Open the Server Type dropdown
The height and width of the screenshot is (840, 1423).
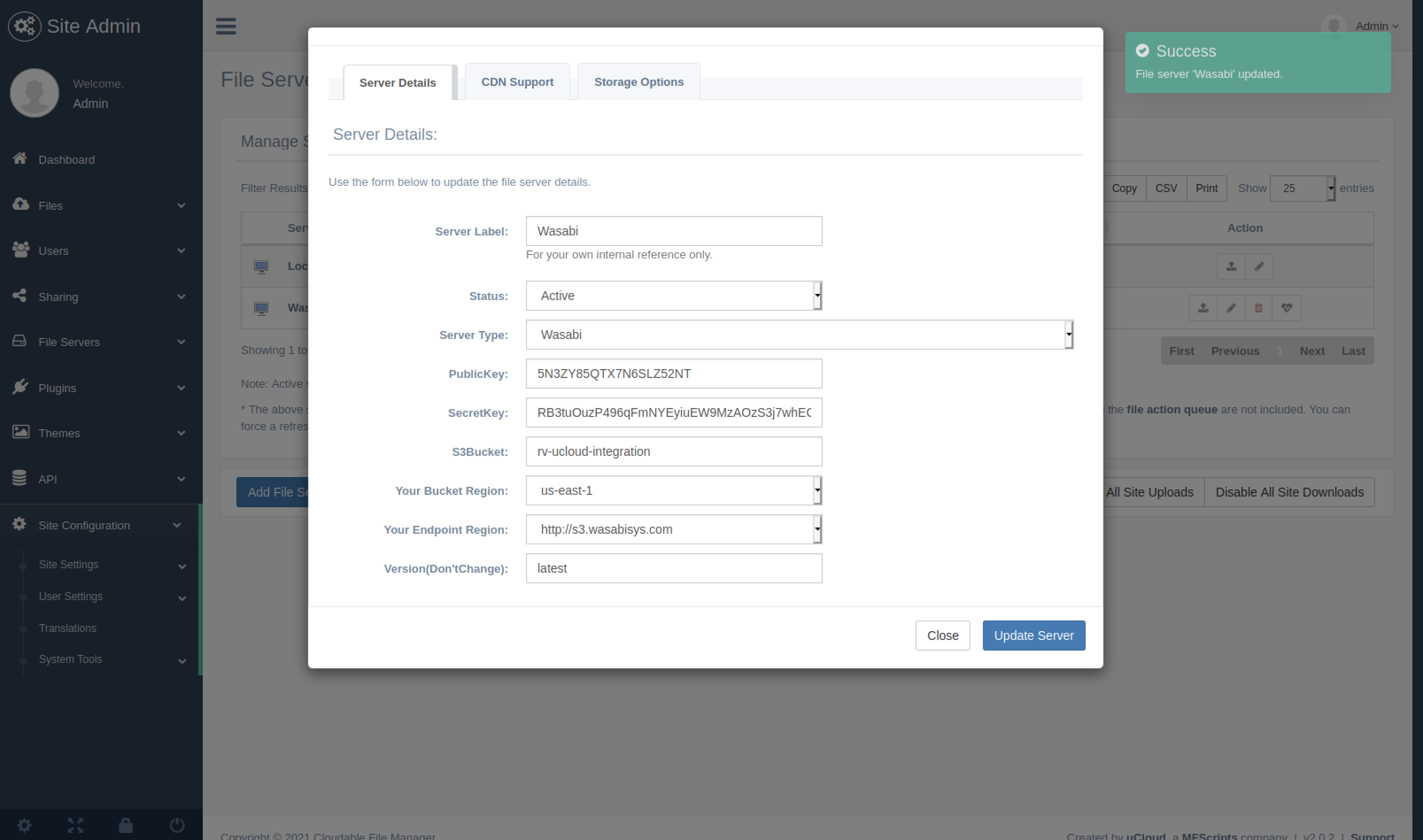tap(800, 335)
